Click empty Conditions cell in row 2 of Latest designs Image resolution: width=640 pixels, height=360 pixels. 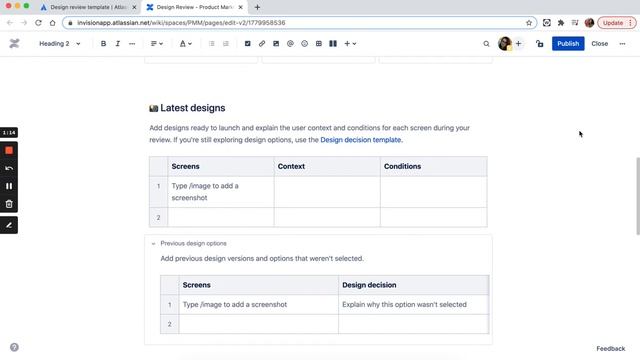433,217
